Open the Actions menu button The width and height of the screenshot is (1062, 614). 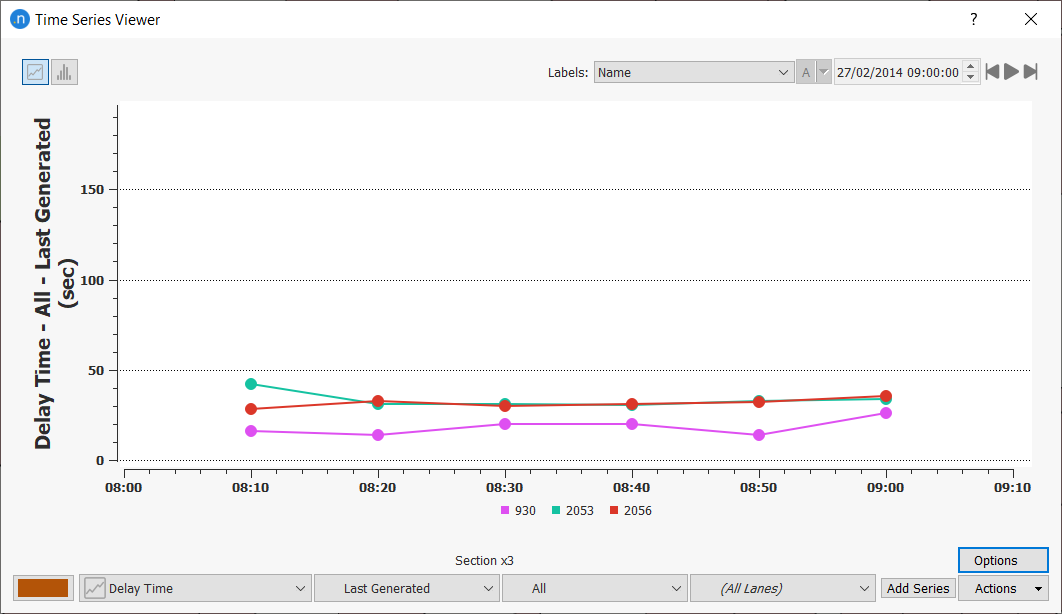[1003, 588]
